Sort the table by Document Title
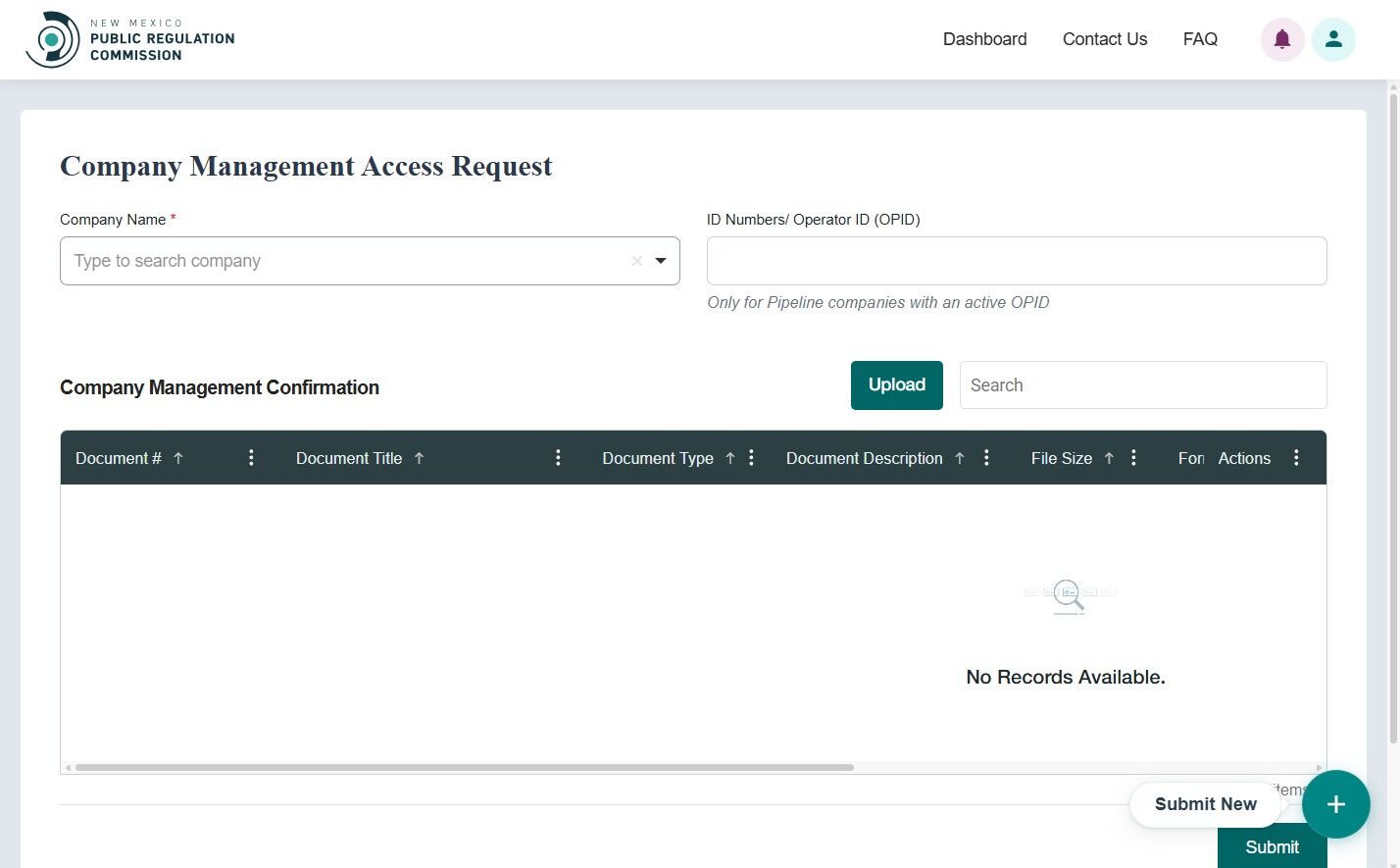The width and height of the screenshot is (1400, 868). (419, 457)
